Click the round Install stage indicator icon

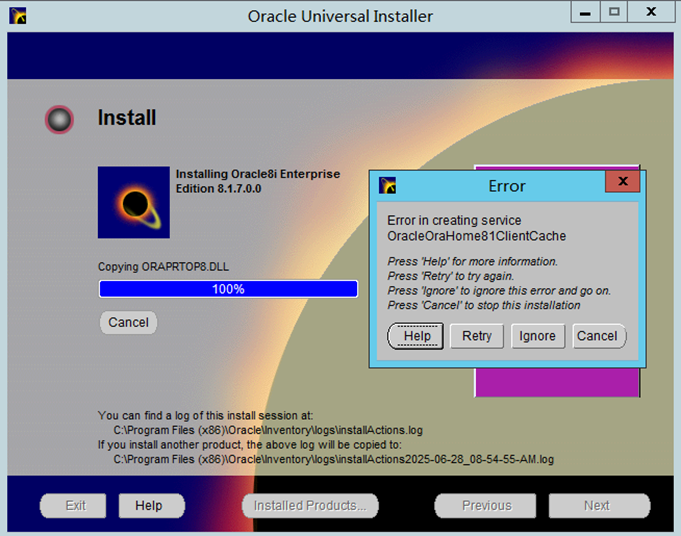(60, 119)
